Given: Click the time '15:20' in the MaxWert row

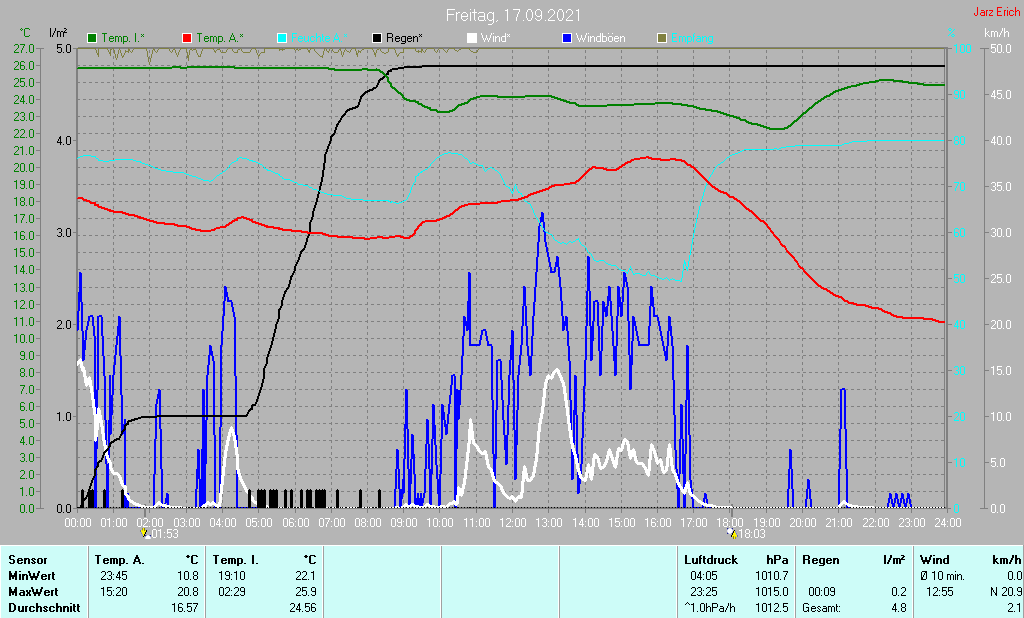Looking at the screenshot, I should [x=114, y=592].
